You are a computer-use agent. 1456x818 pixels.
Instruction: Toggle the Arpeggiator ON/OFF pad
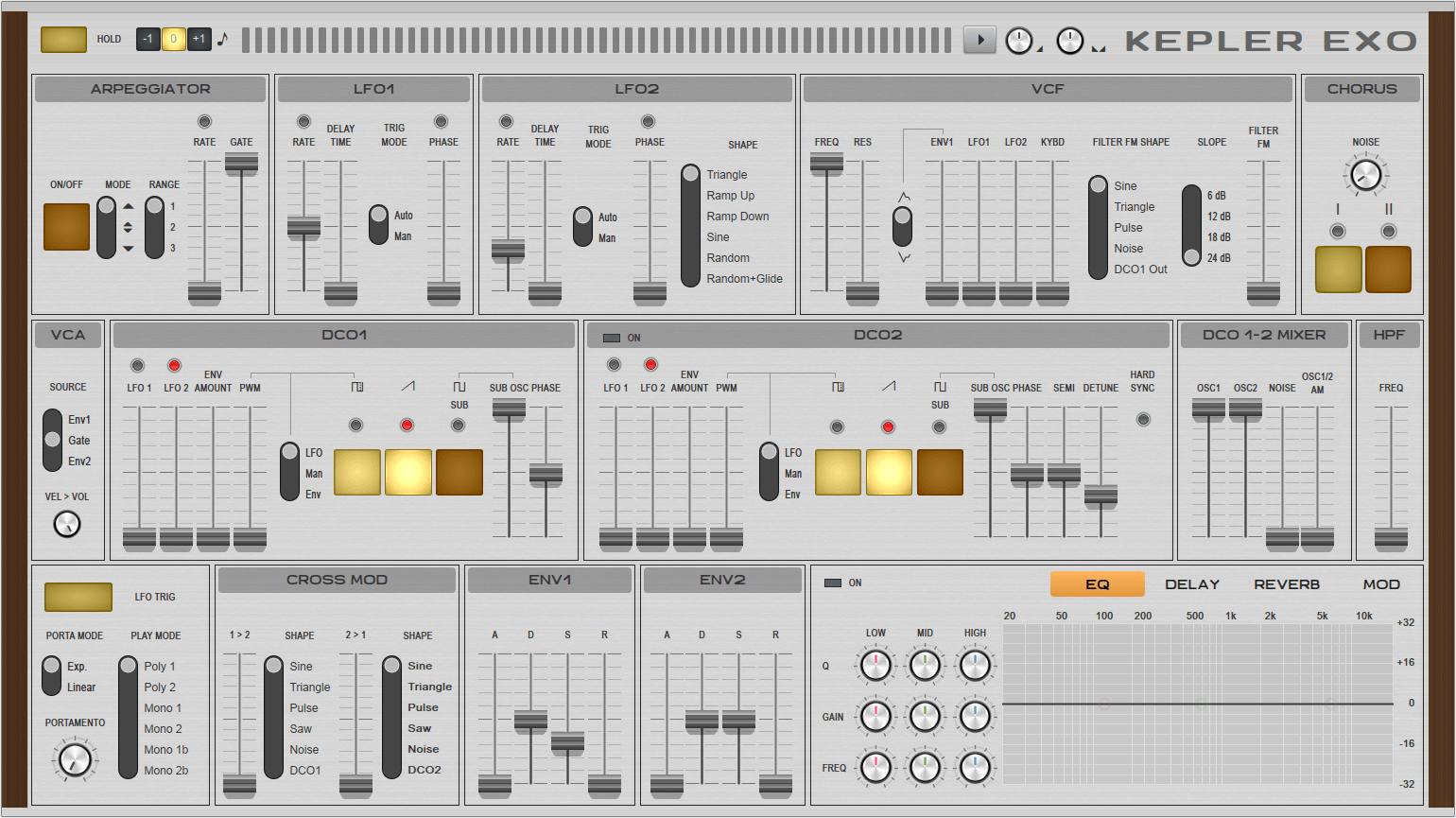point(65,227)
